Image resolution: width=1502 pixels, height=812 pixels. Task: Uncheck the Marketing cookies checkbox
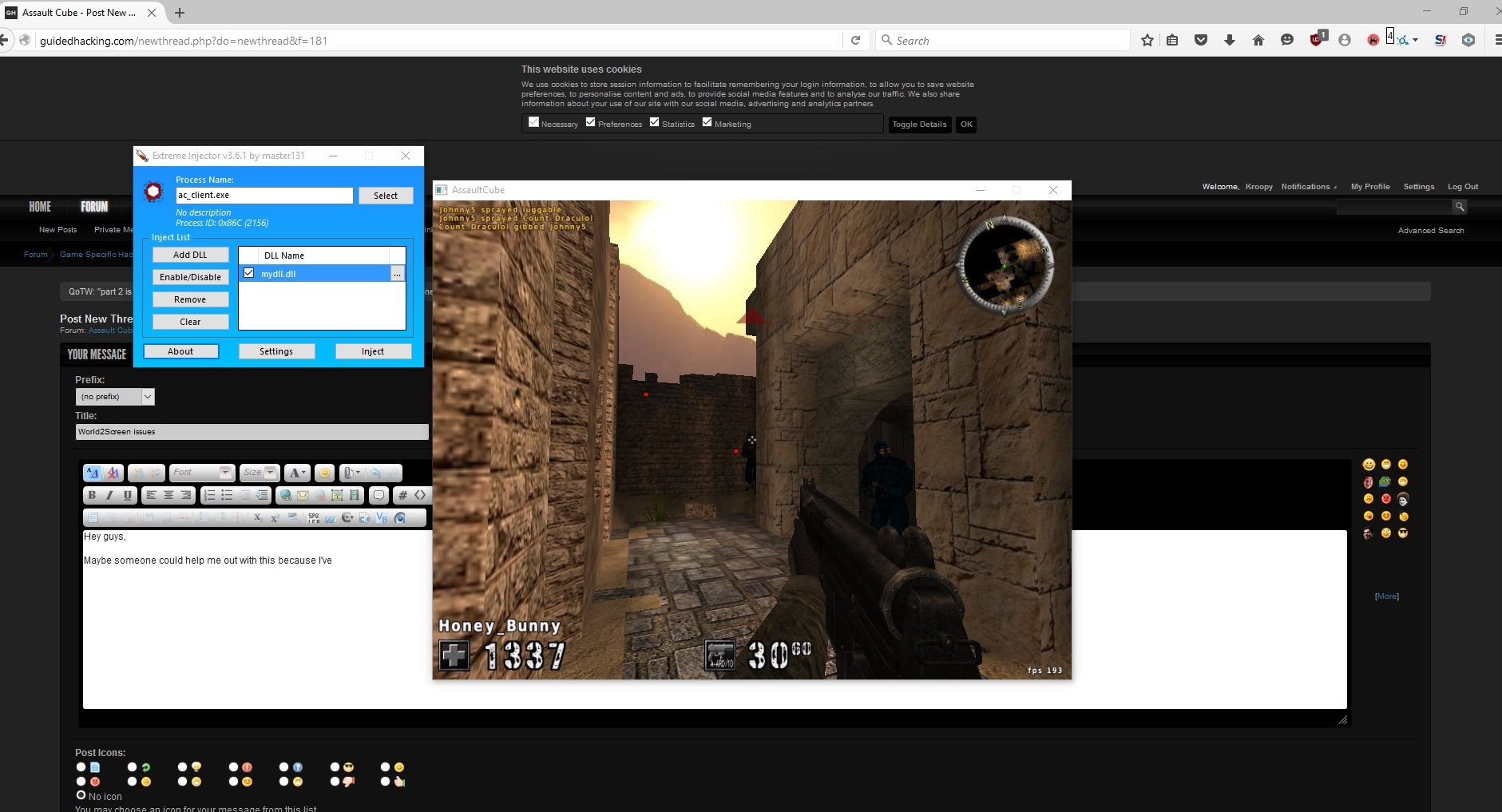coord(707,122)
